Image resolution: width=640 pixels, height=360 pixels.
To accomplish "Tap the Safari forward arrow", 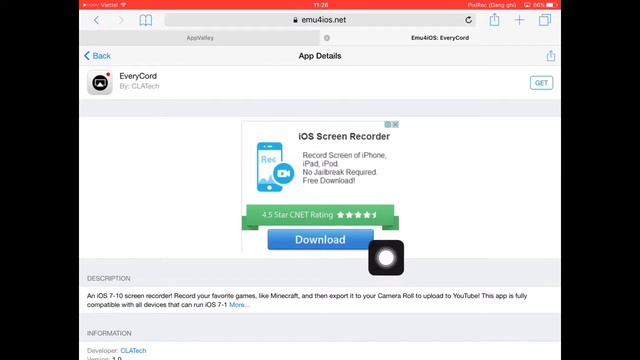I will tap(121, 20).
